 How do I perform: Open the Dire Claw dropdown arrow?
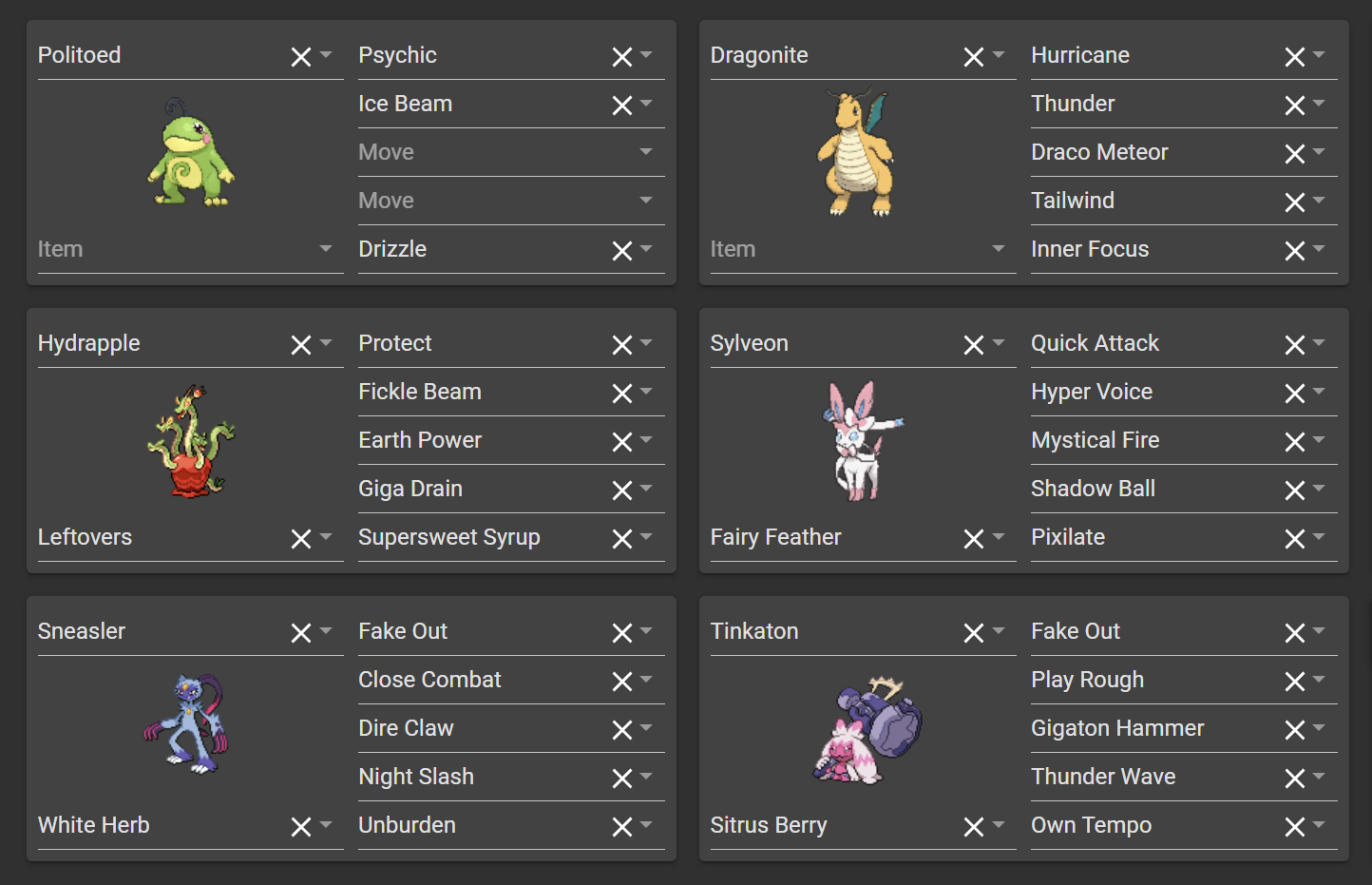pos(646,727)
